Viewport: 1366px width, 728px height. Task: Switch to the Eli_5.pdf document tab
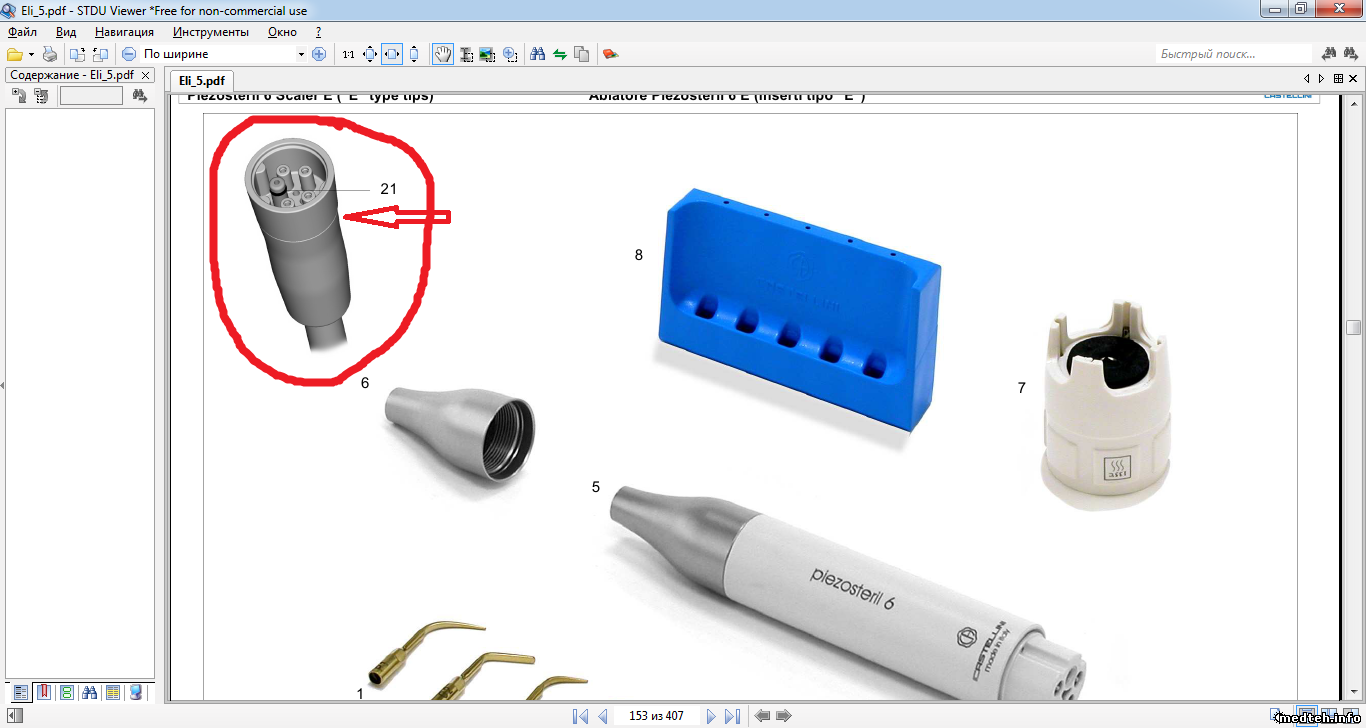click(x=201, y=80)
